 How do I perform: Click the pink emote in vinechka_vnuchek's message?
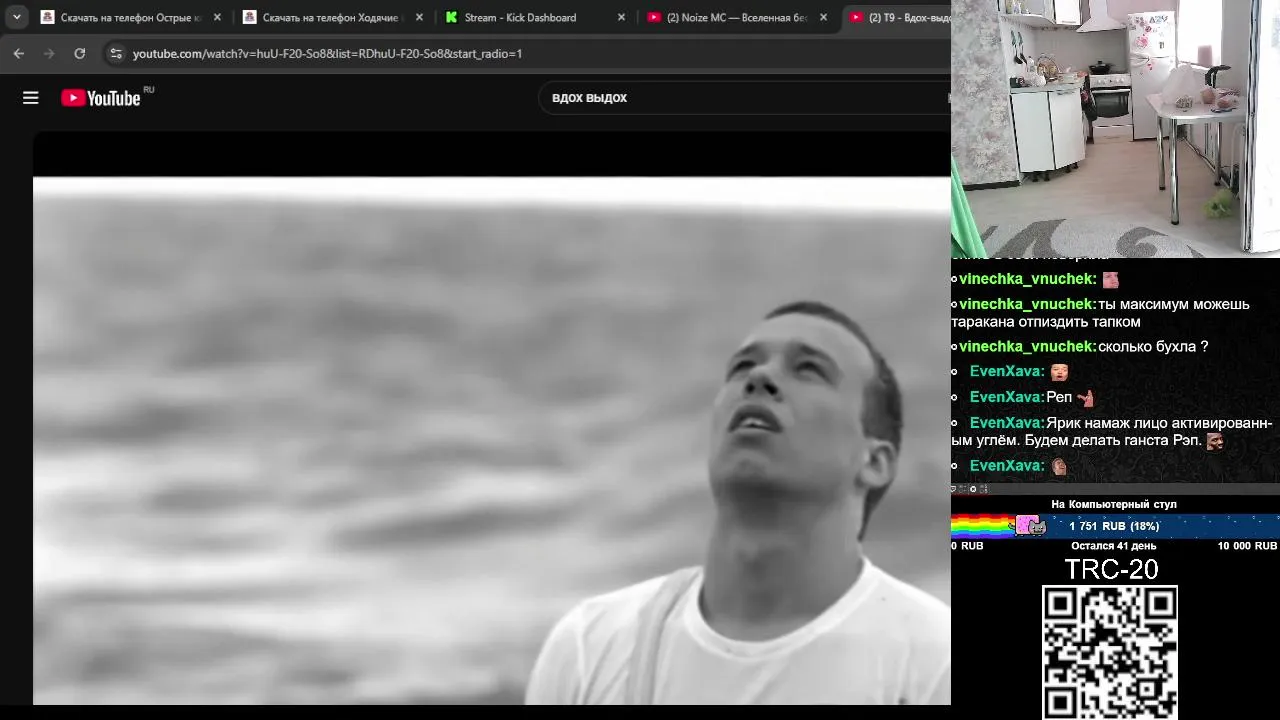tap(1110, 280)
